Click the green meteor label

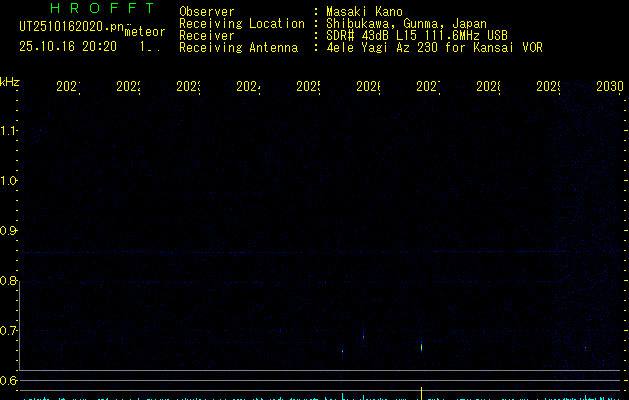144,32
